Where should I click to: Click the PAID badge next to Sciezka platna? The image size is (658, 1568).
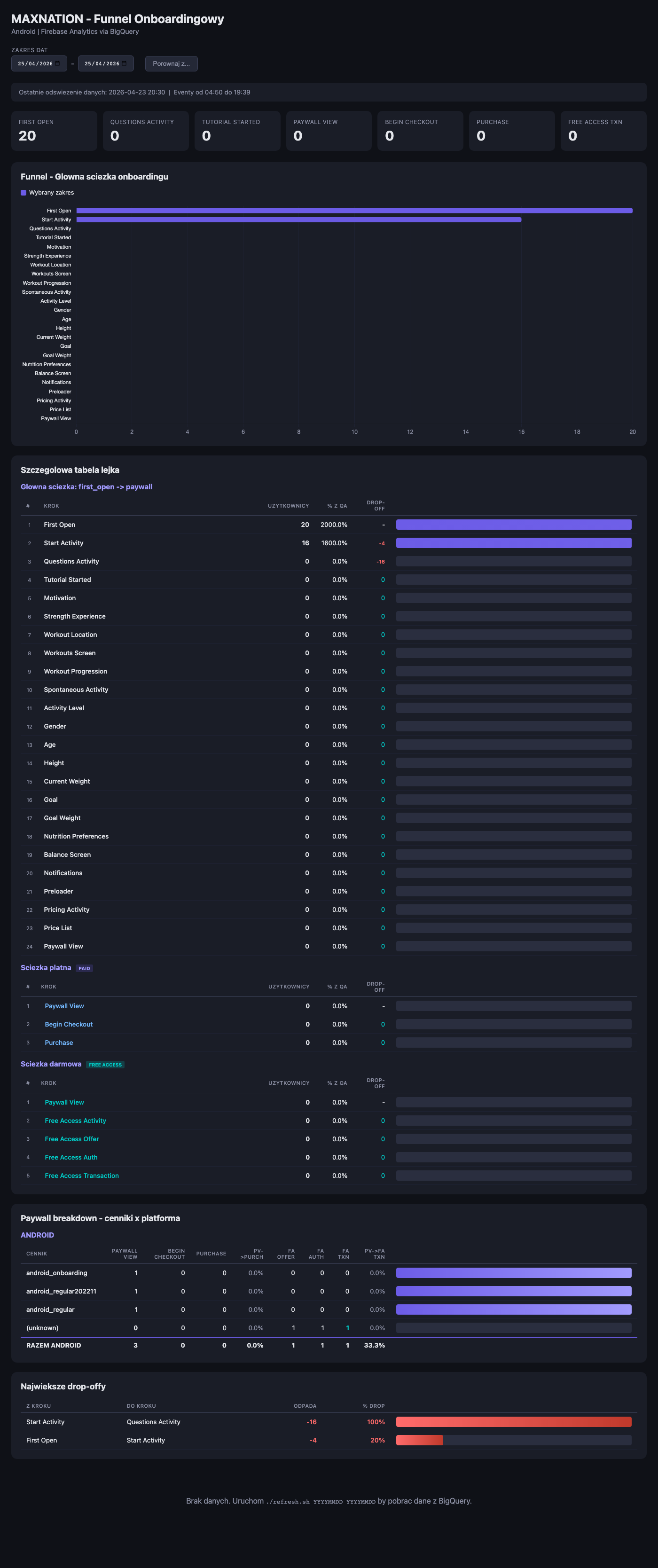(x=84, y=968)
